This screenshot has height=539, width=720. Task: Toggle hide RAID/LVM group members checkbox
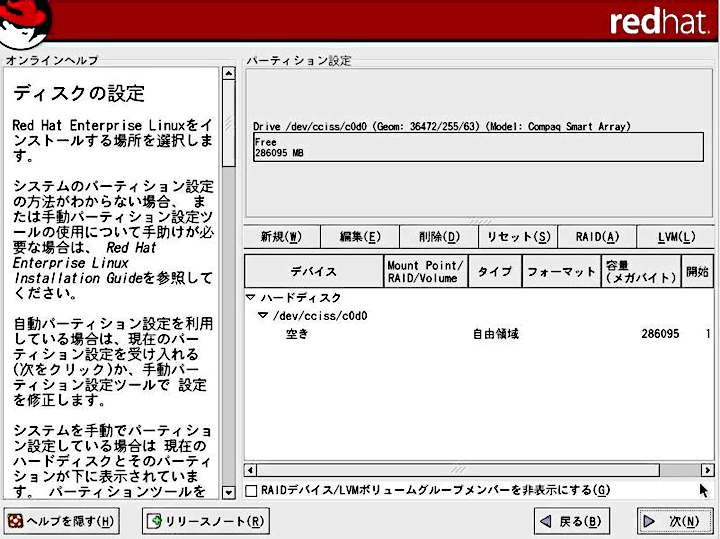point(251,491)
